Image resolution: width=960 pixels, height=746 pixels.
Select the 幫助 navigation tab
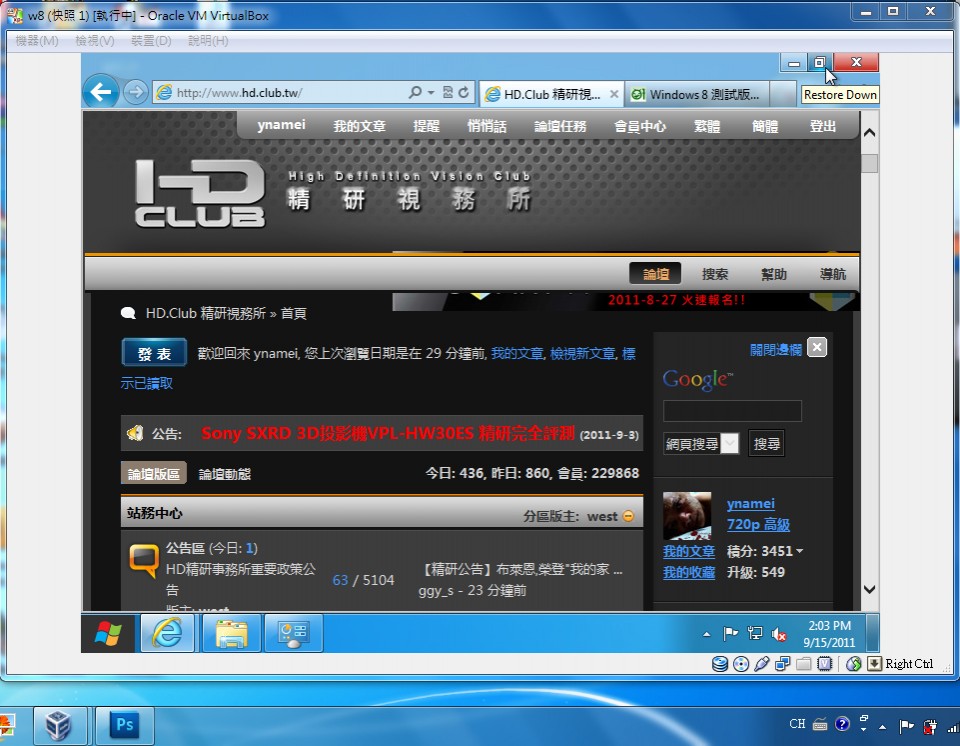[773, 274]
